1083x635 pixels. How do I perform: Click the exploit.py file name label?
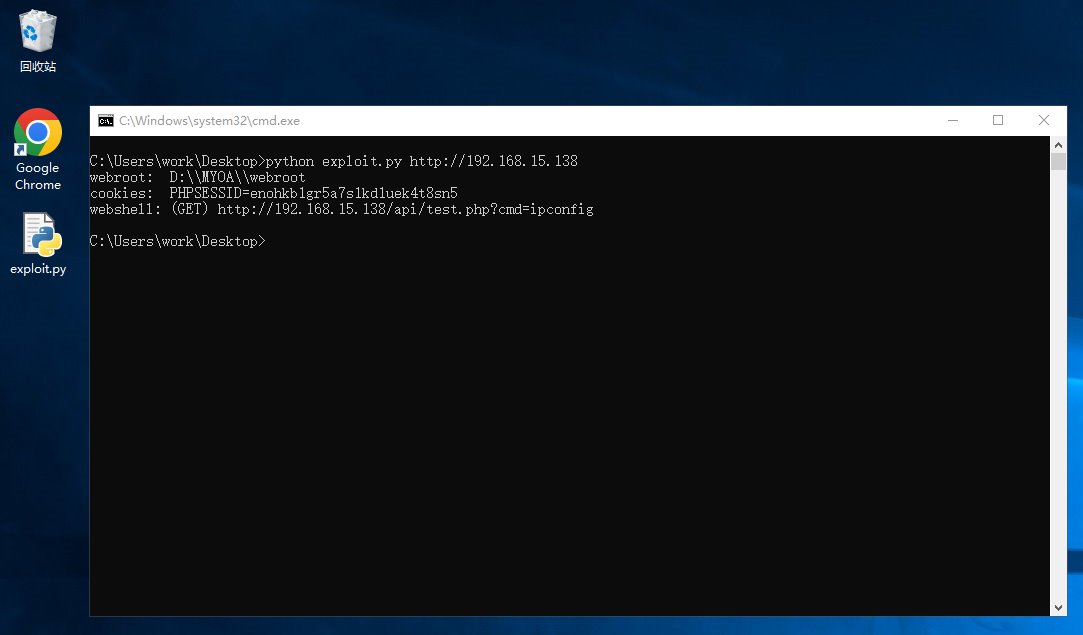[x=38, y=269]
